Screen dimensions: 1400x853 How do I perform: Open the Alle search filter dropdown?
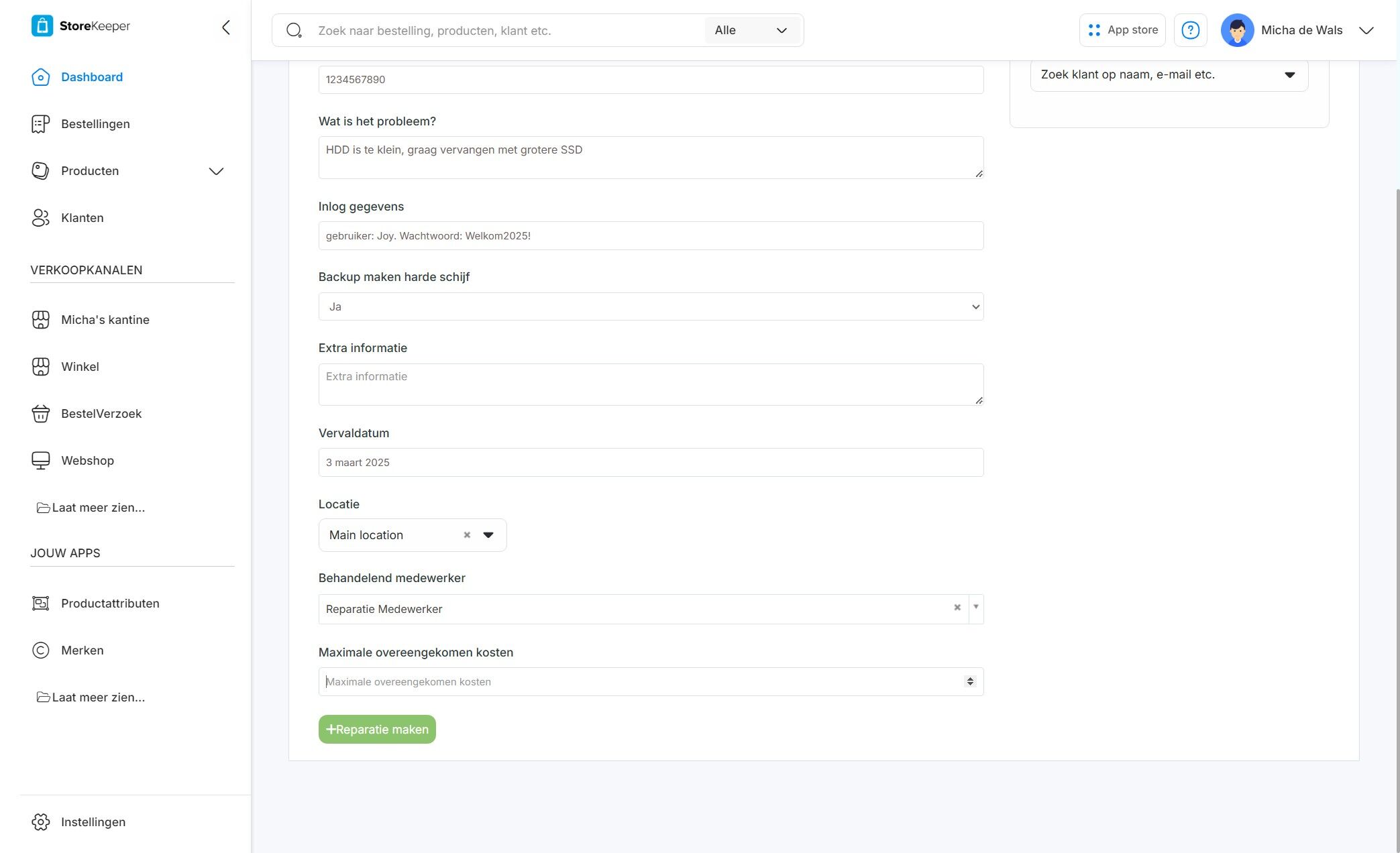click(751, 30)
